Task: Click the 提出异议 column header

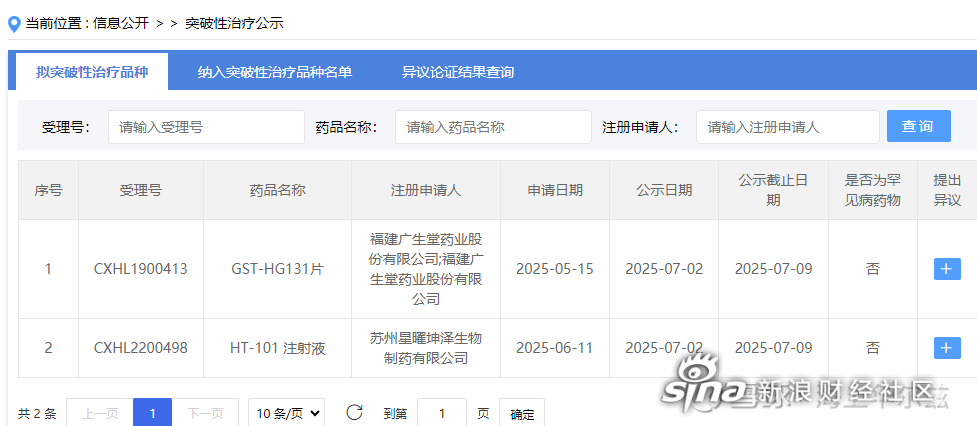Action: [x=947, y=190]
